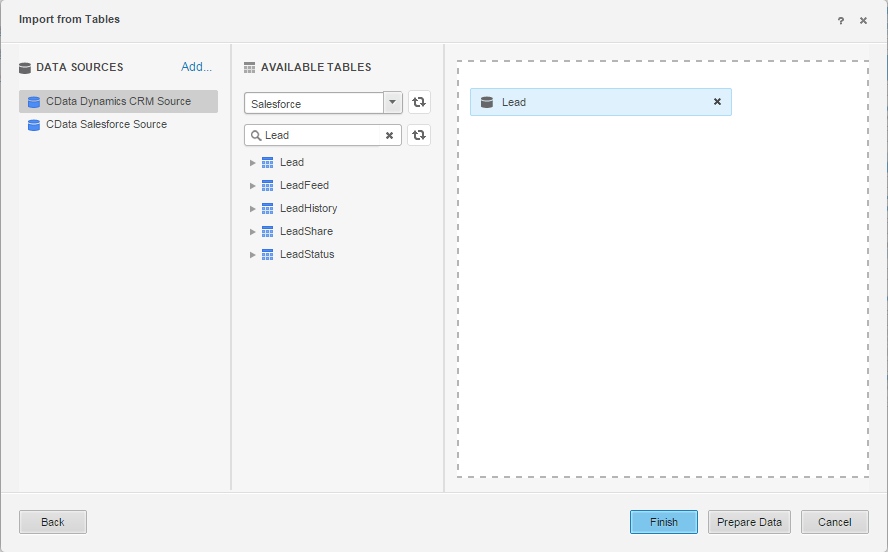Remove the Lead table from selection

click(717, 102)
